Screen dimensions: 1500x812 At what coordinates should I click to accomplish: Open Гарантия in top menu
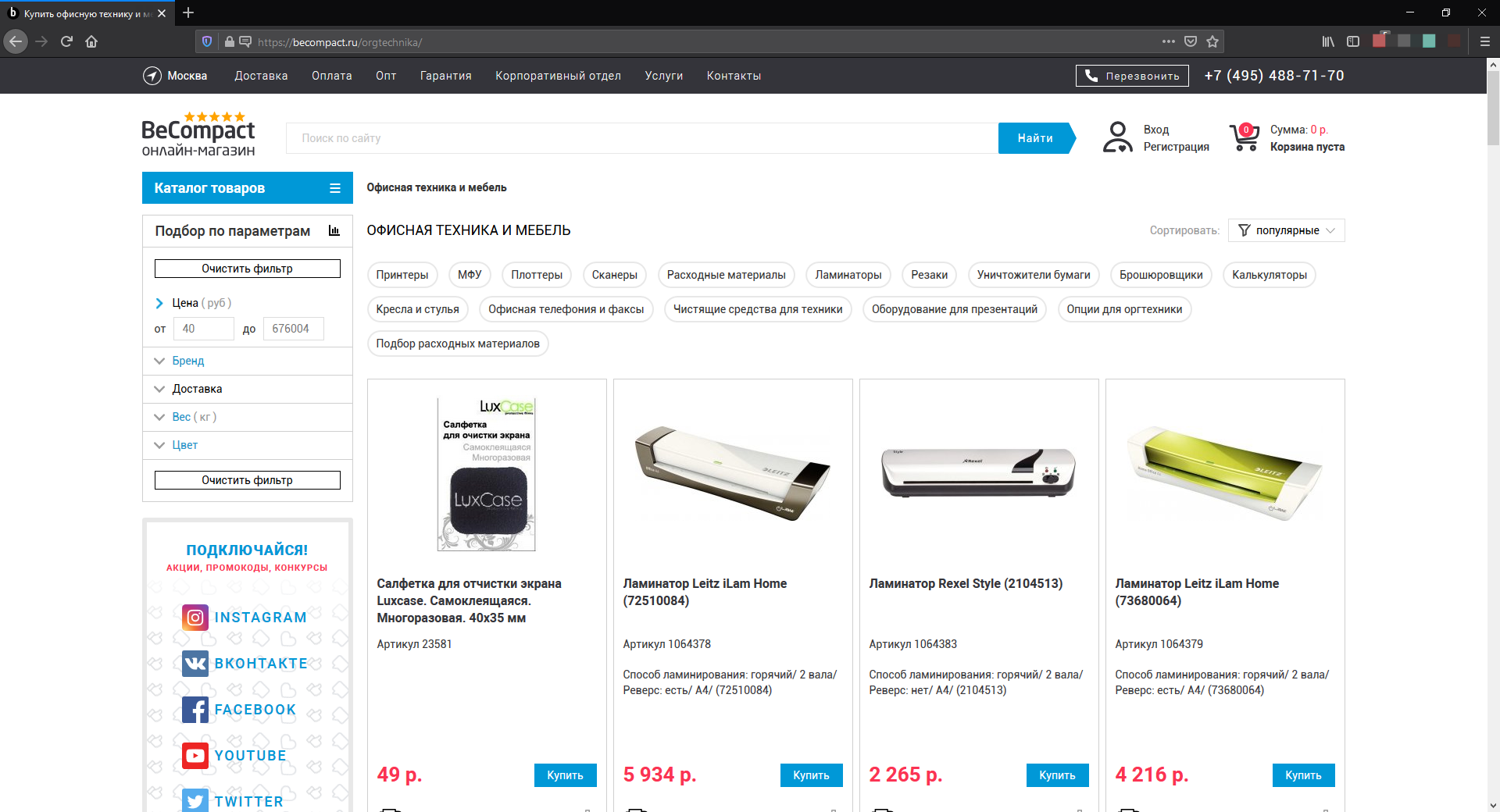tap(445, 76)
